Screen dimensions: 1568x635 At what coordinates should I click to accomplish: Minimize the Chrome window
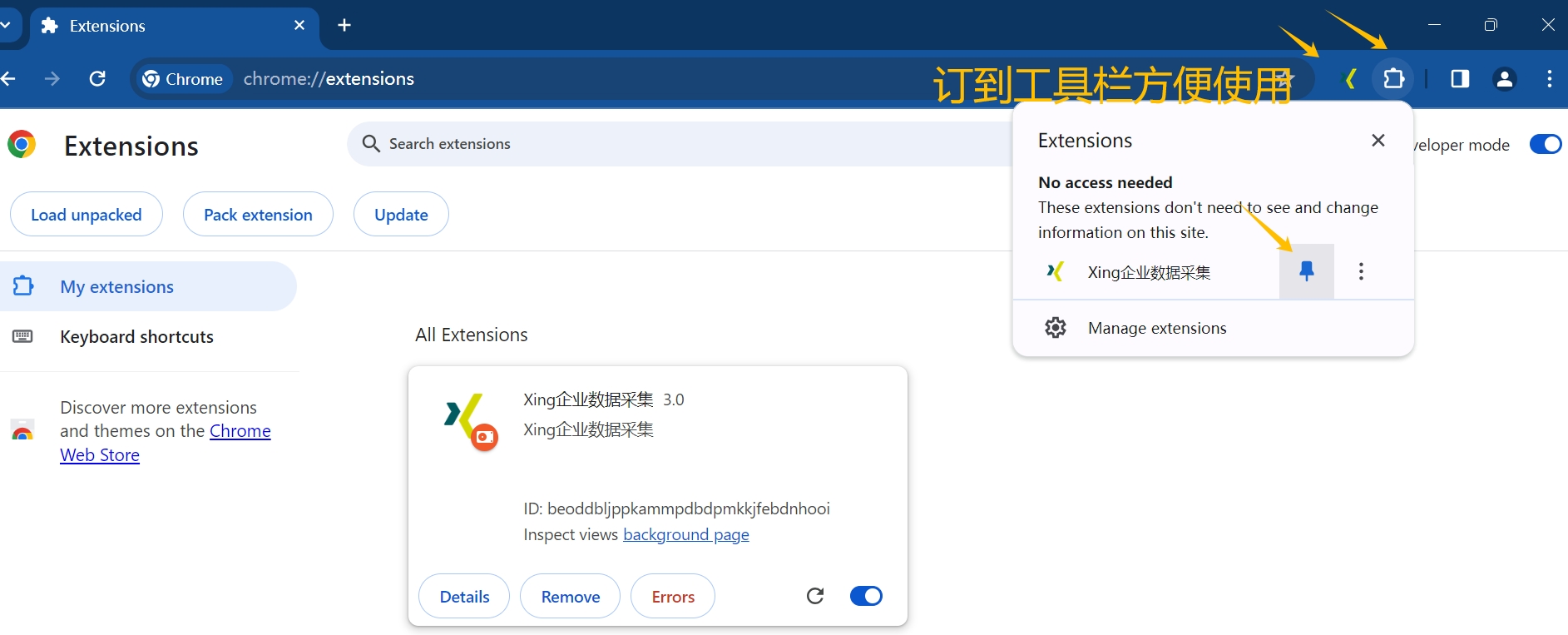[x=1434, y=25]
